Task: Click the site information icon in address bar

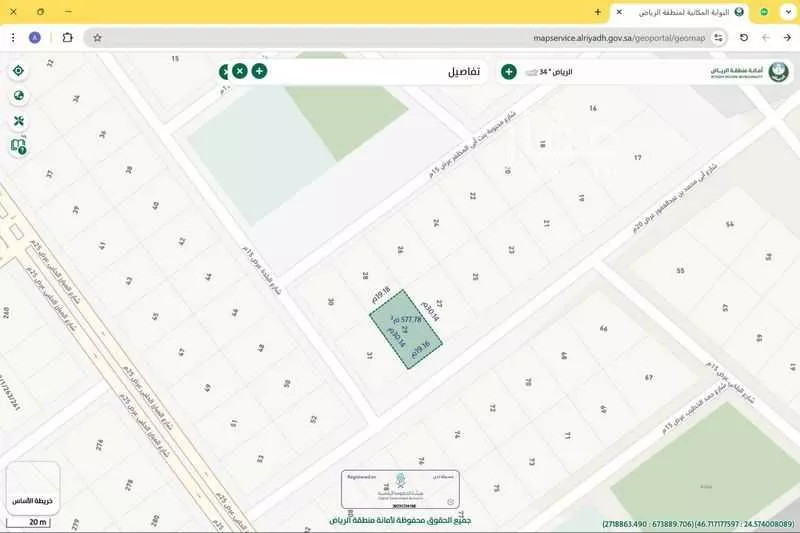Action: click(718, 37)
